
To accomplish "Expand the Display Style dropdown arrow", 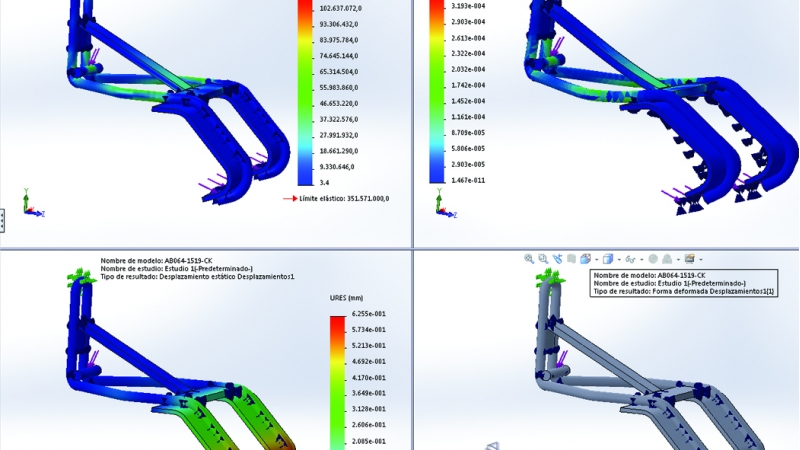I will [617, 259].
